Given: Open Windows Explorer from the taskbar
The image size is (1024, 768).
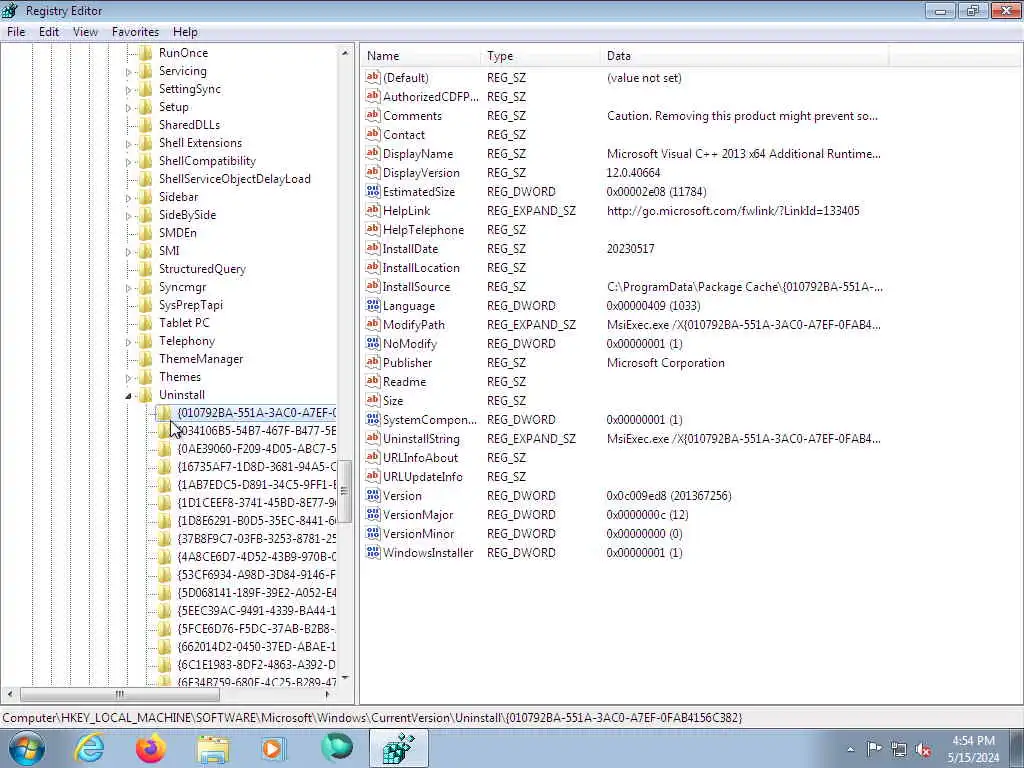Looking at the screenshot, I should [x=213, y=748].
